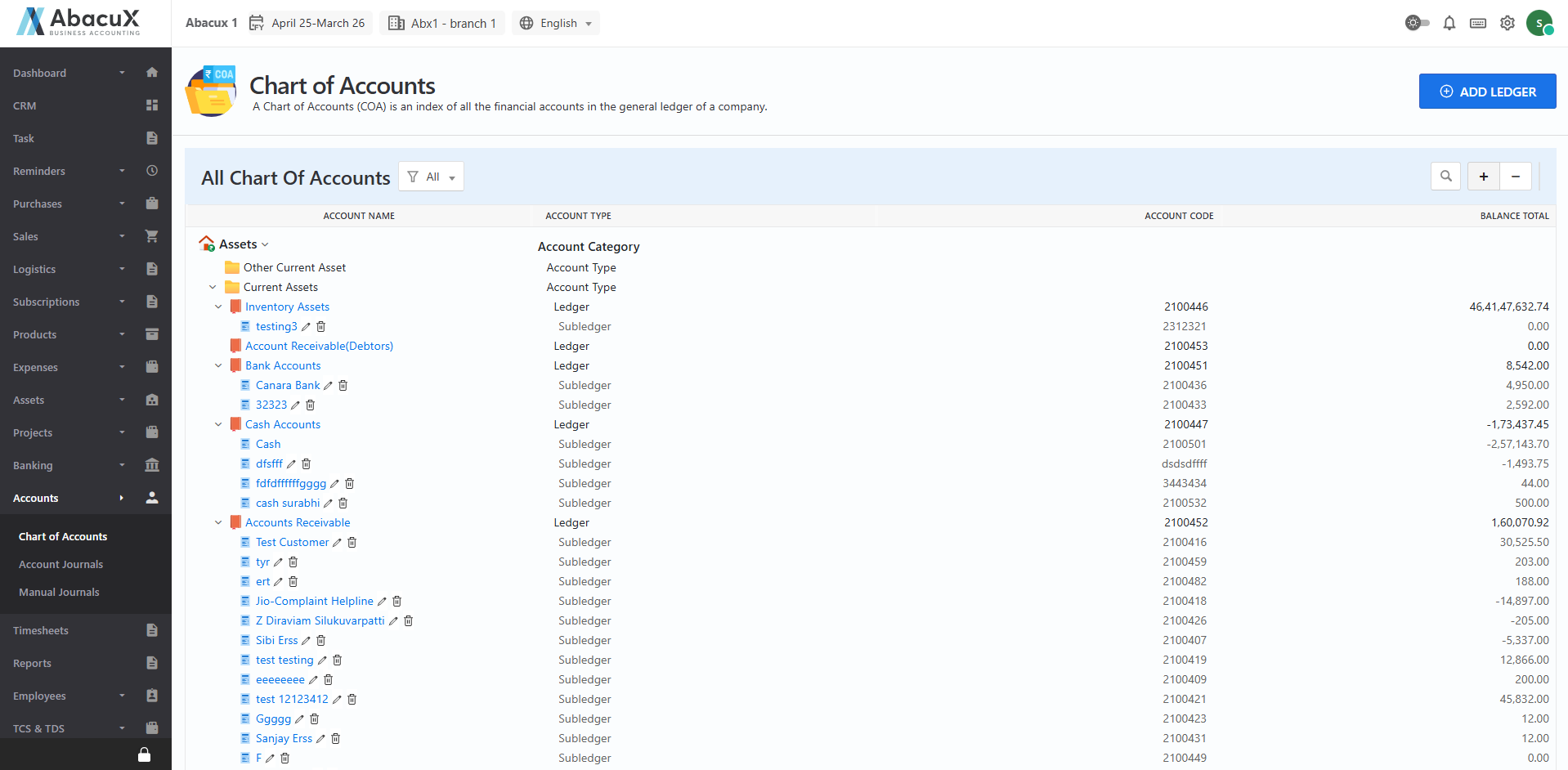Open the All filter dropdown
1568x770 pixels.
point(431,177)
